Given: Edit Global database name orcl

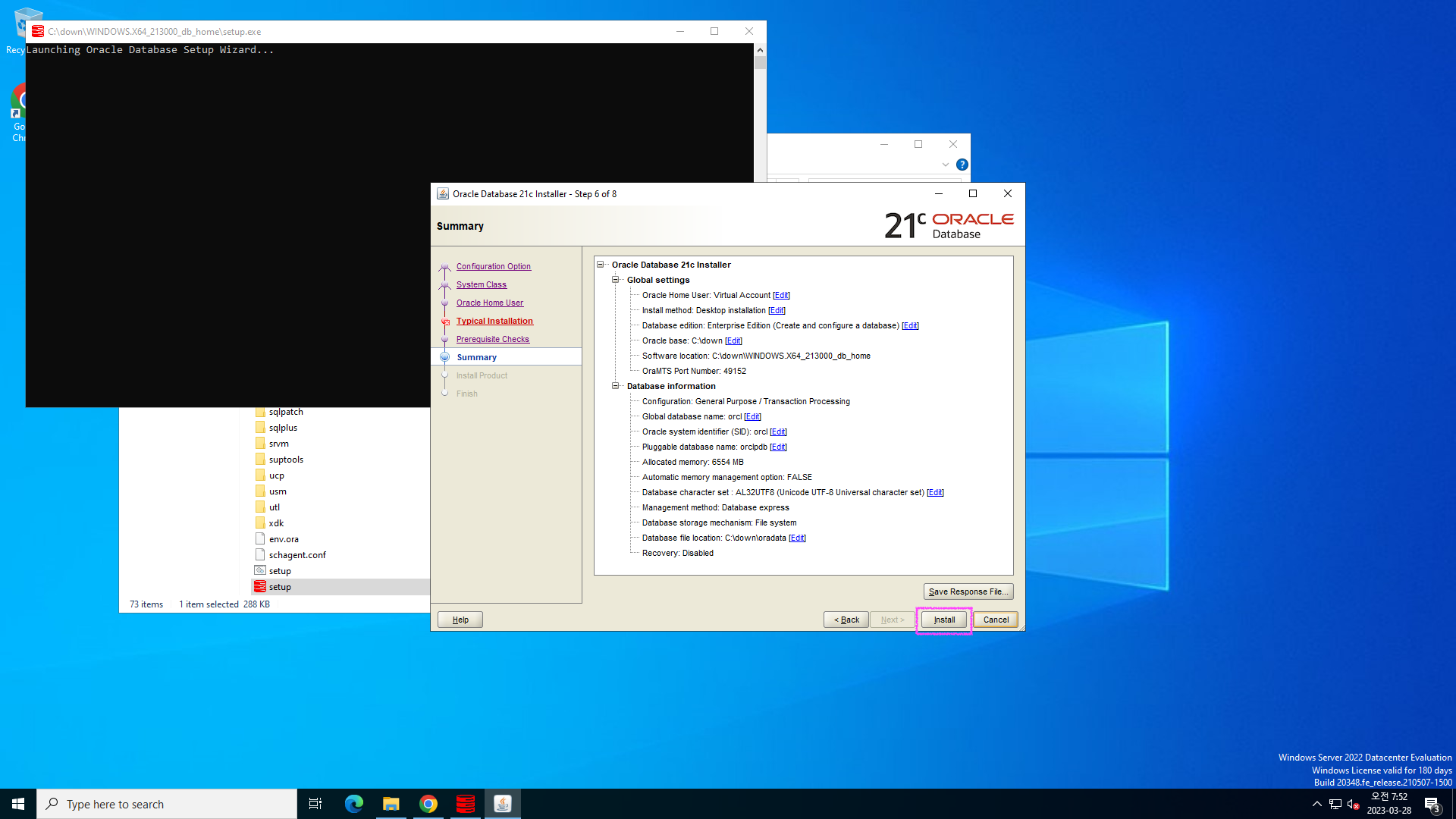Looking at the screenshot, I should click(752, 416).
